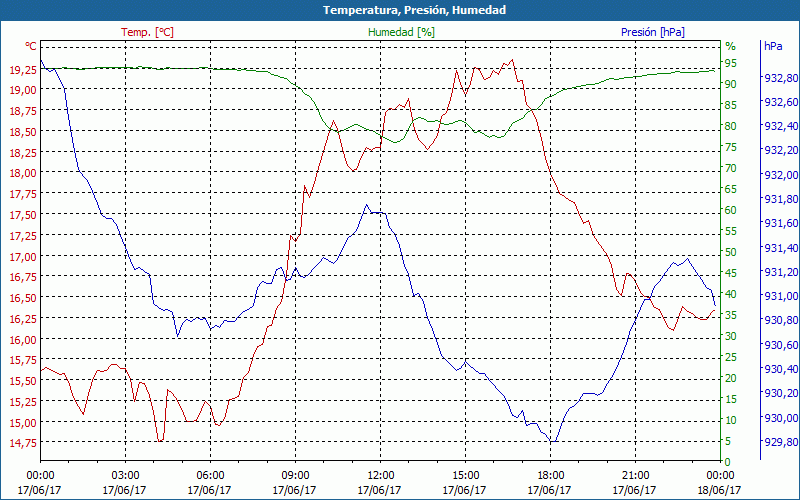Click temperature axis value '16,00'
The image size is (800, 500).
23,339
